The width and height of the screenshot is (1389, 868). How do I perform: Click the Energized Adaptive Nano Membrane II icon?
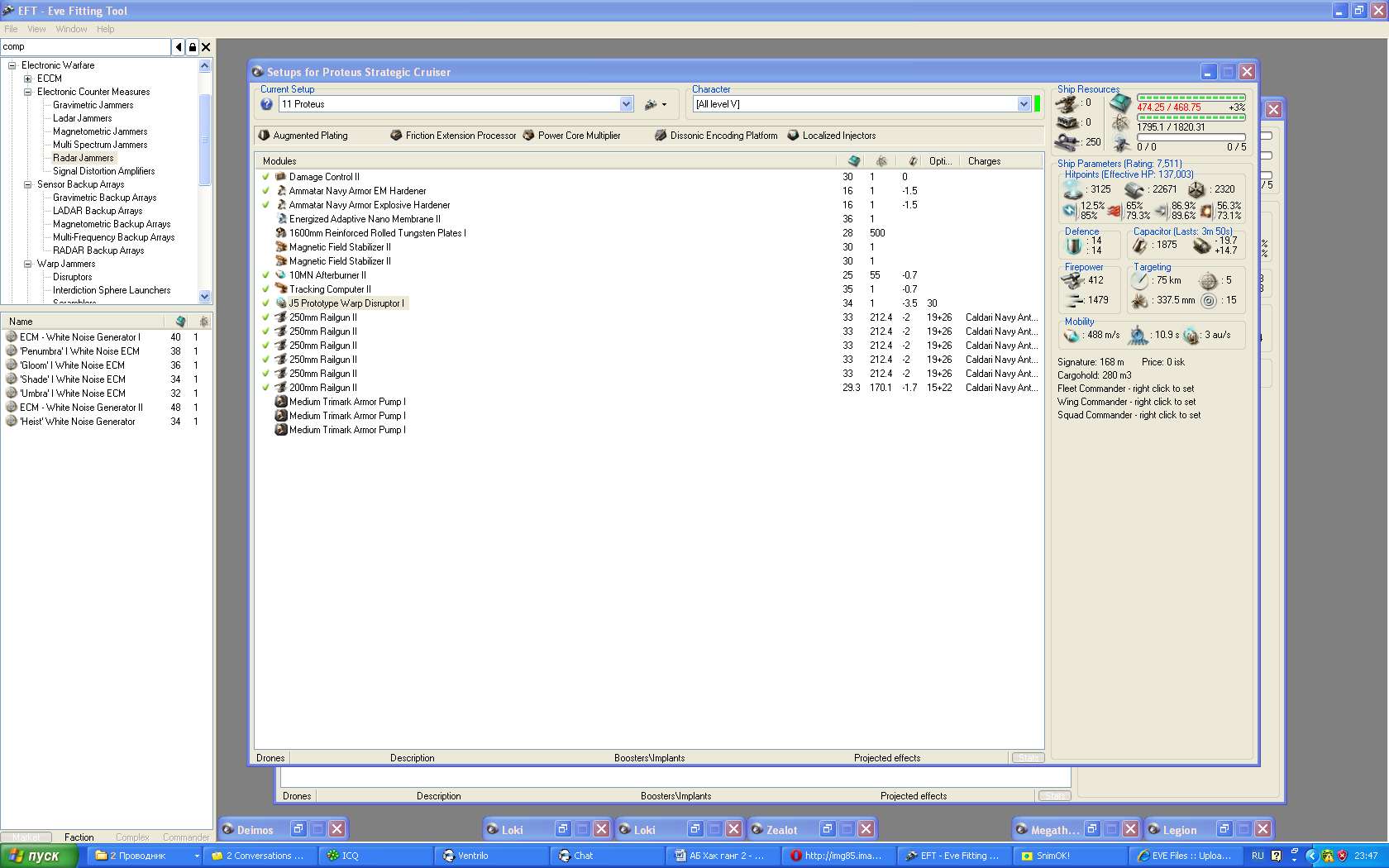280,219
